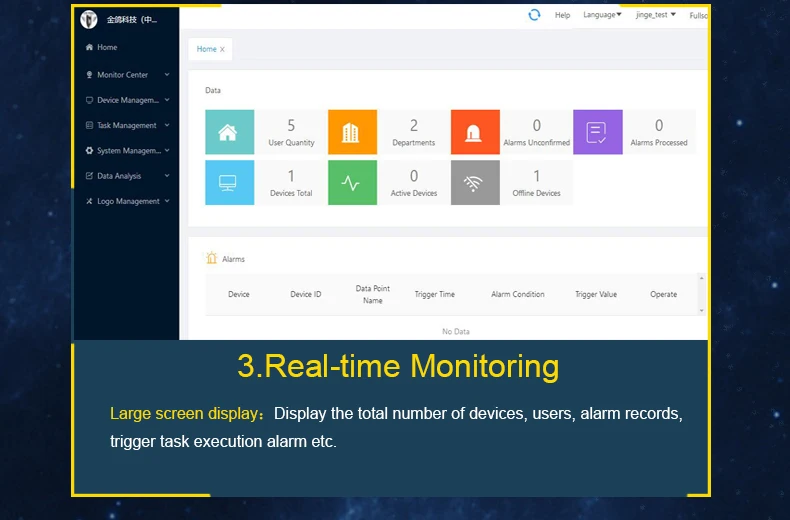This screenshot has height=520, width=790.
Task: Click the orange Departments building tile
Action: [352, 132]
